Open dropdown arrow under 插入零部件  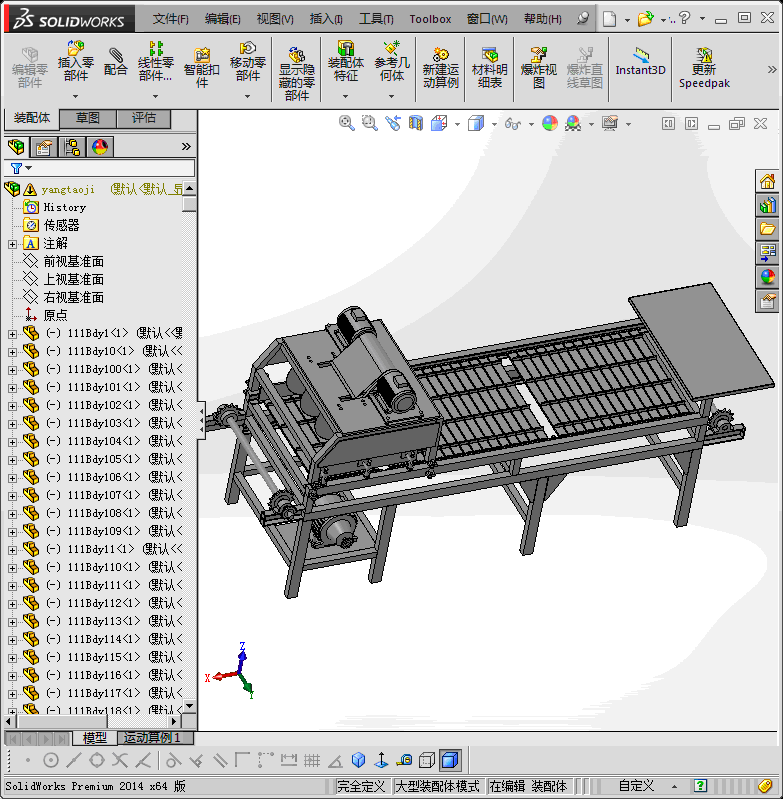75,96
